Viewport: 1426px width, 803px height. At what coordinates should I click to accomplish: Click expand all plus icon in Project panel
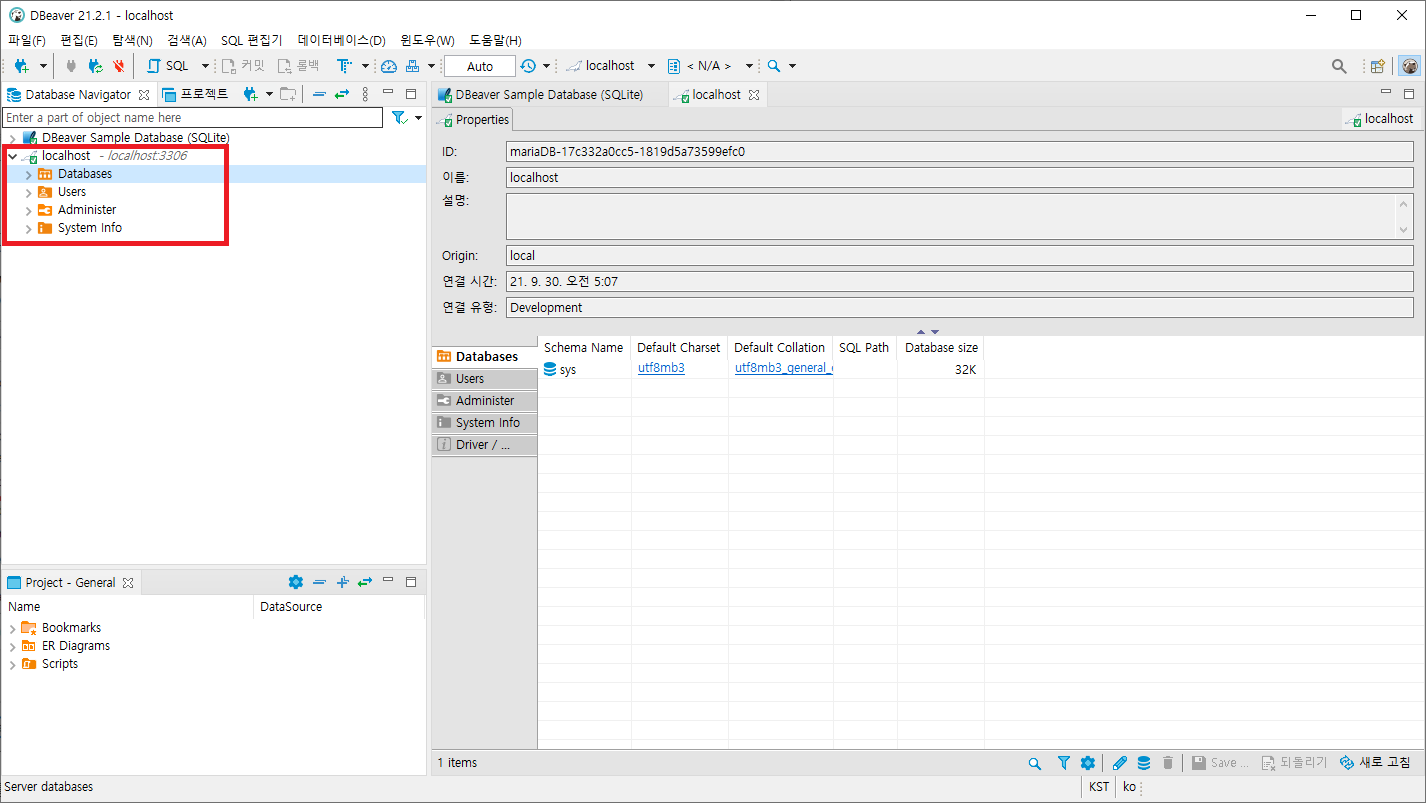(x=342, y=582)
